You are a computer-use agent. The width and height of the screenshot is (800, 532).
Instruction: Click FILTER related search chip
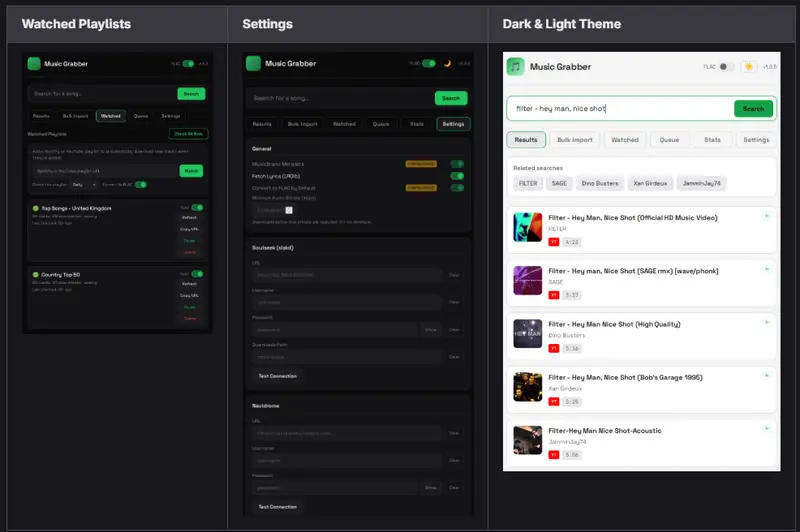(528, 183)
